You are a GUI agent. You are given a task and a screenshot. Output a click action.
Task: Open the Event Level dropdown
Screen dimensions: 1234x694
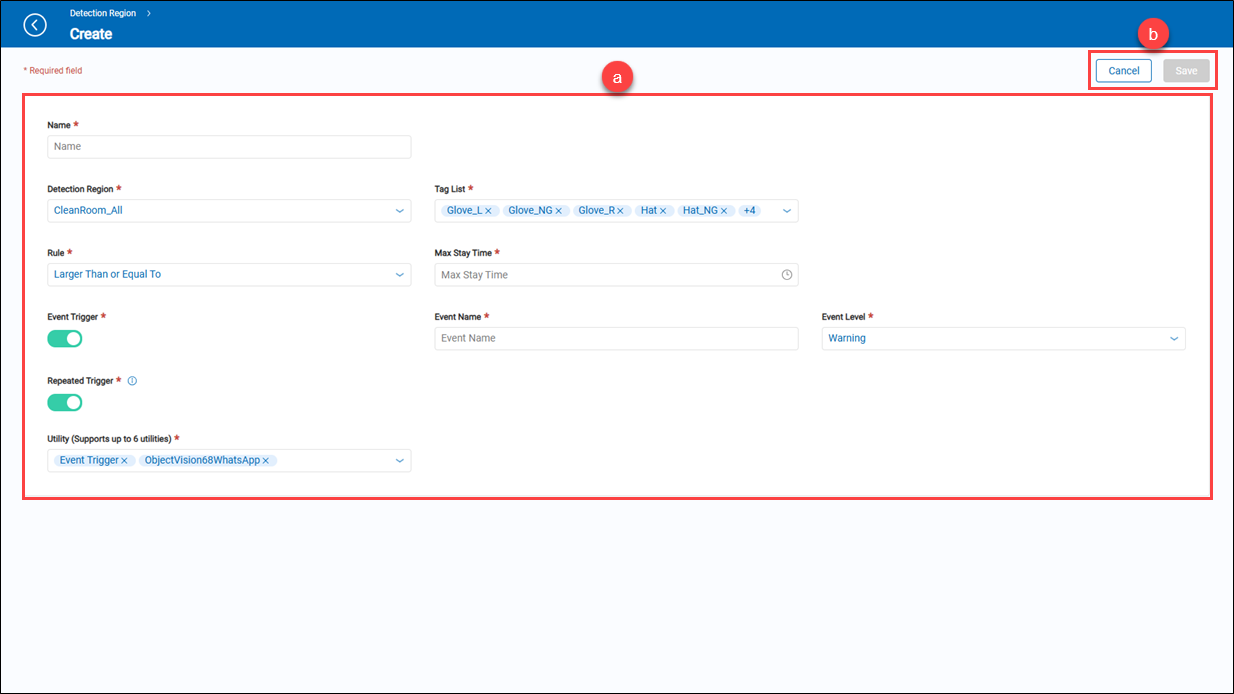pyautogui.click(x=1003, y=339)
